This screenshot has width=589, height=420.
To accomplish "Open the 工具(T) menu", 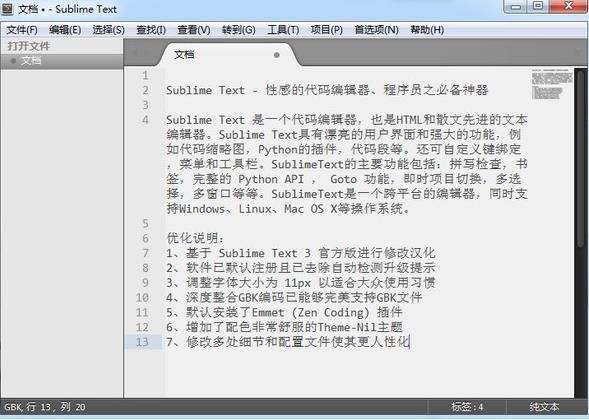I will [283, 30].
